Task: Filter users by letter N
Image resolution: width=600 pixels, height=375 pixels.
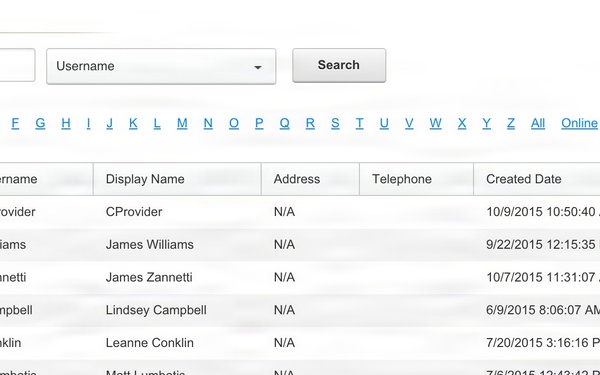Action: [208, 123]
